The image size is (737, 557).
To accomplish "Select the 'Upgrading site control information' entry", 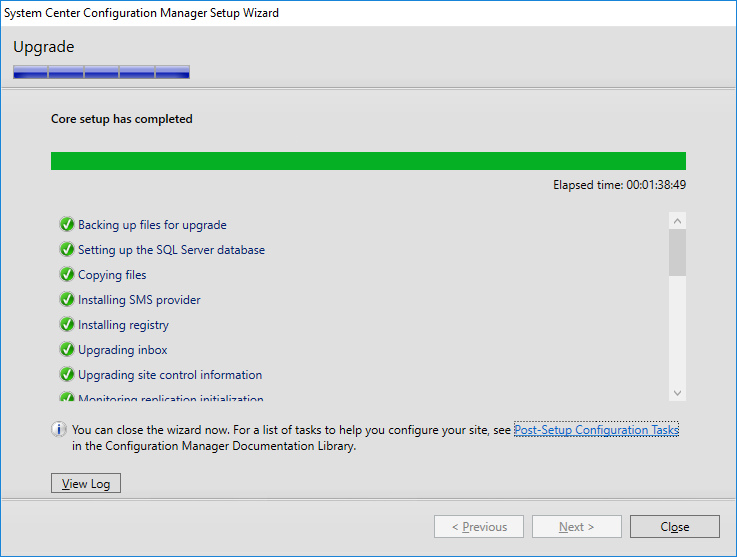I will (x=170, y=375).
